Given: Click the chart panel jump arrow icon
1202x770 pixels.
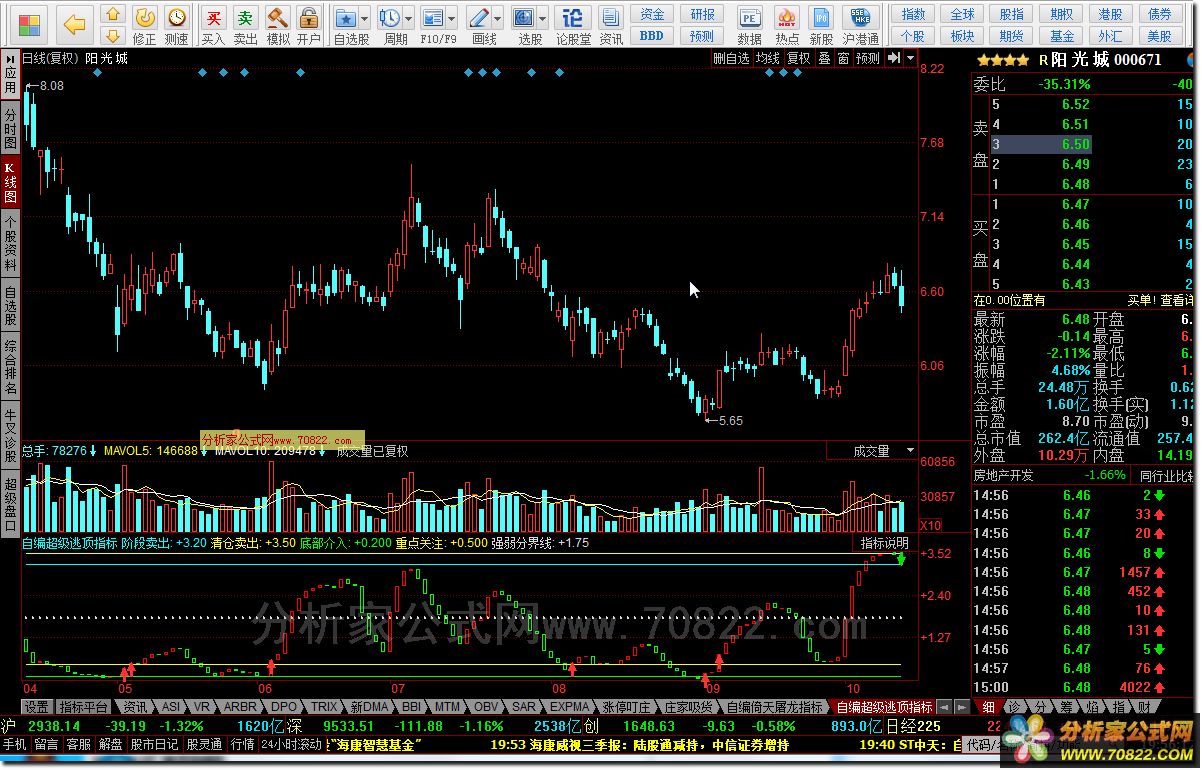Looking at the screenshot, I should pos(893,58).
